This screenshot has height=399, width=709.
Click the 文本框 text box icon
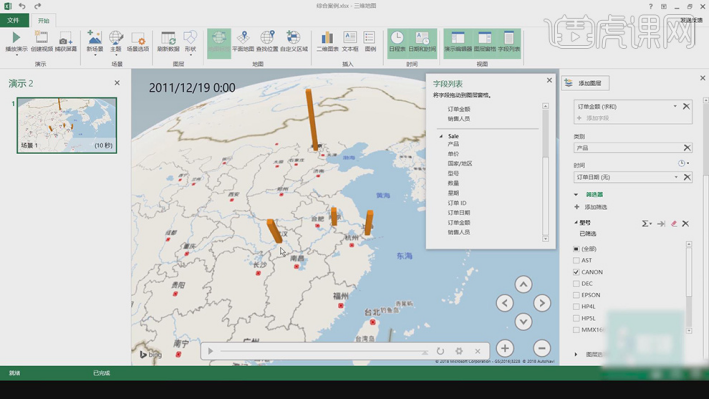(x=350, y=38)
